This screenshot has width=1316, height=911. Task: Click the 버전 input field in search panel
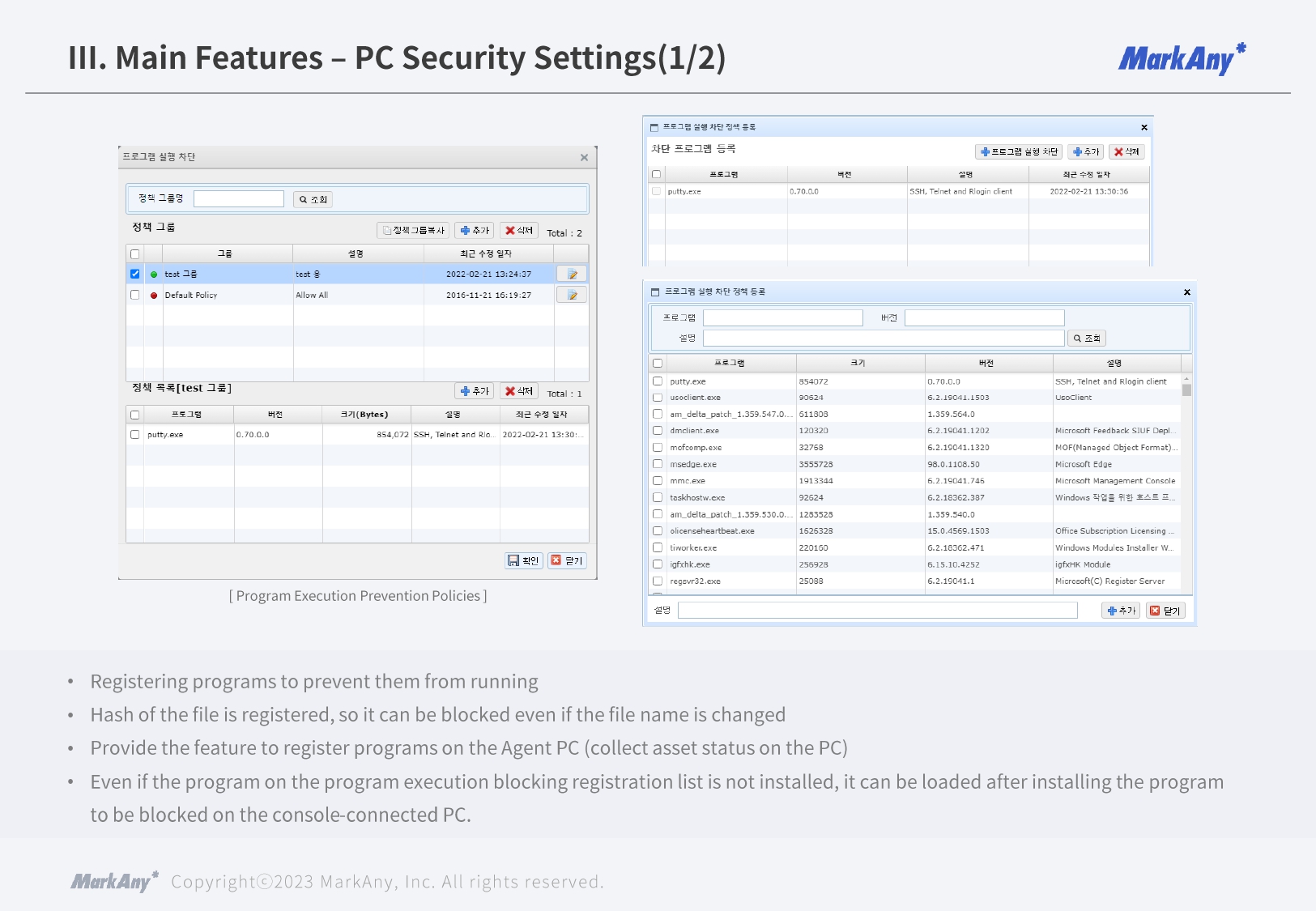[x=984, y=317]
